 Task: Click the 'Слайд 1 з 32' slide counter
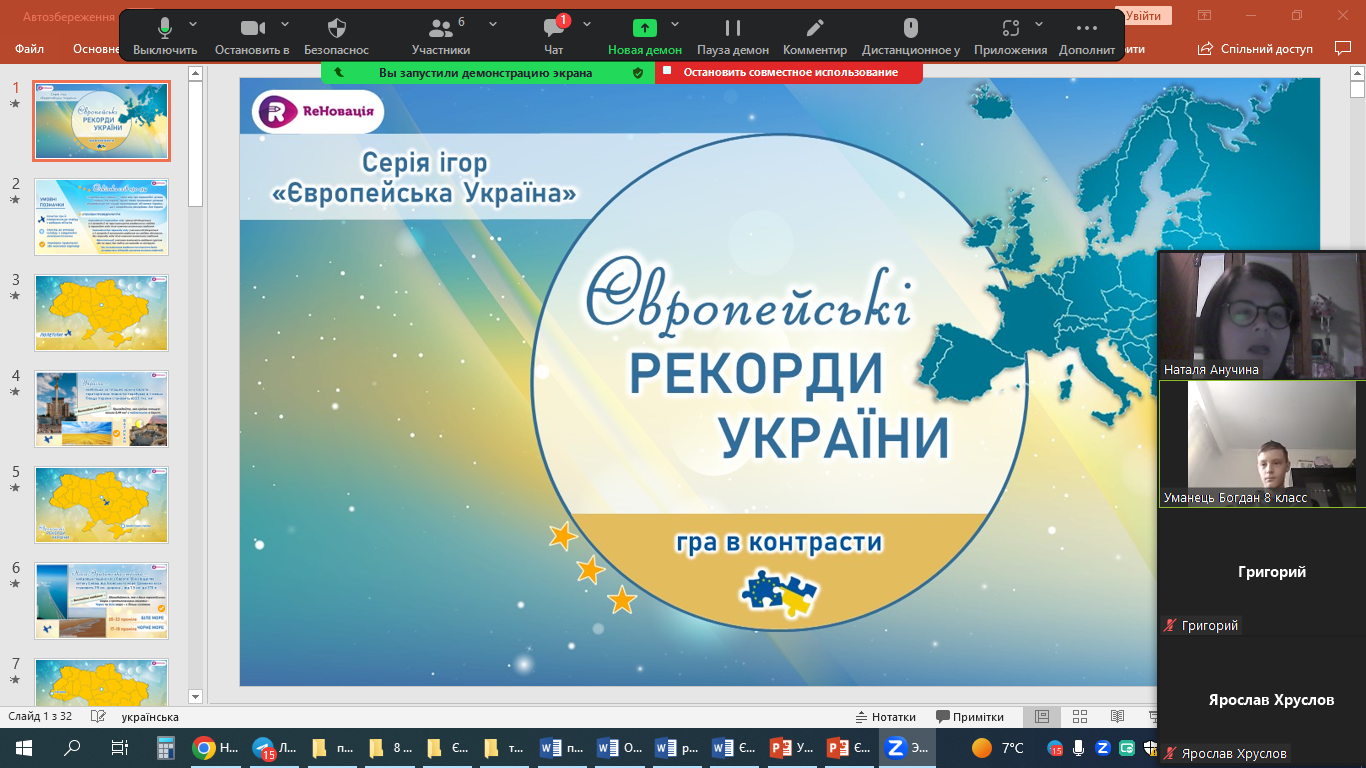click(x=42, y=716)
